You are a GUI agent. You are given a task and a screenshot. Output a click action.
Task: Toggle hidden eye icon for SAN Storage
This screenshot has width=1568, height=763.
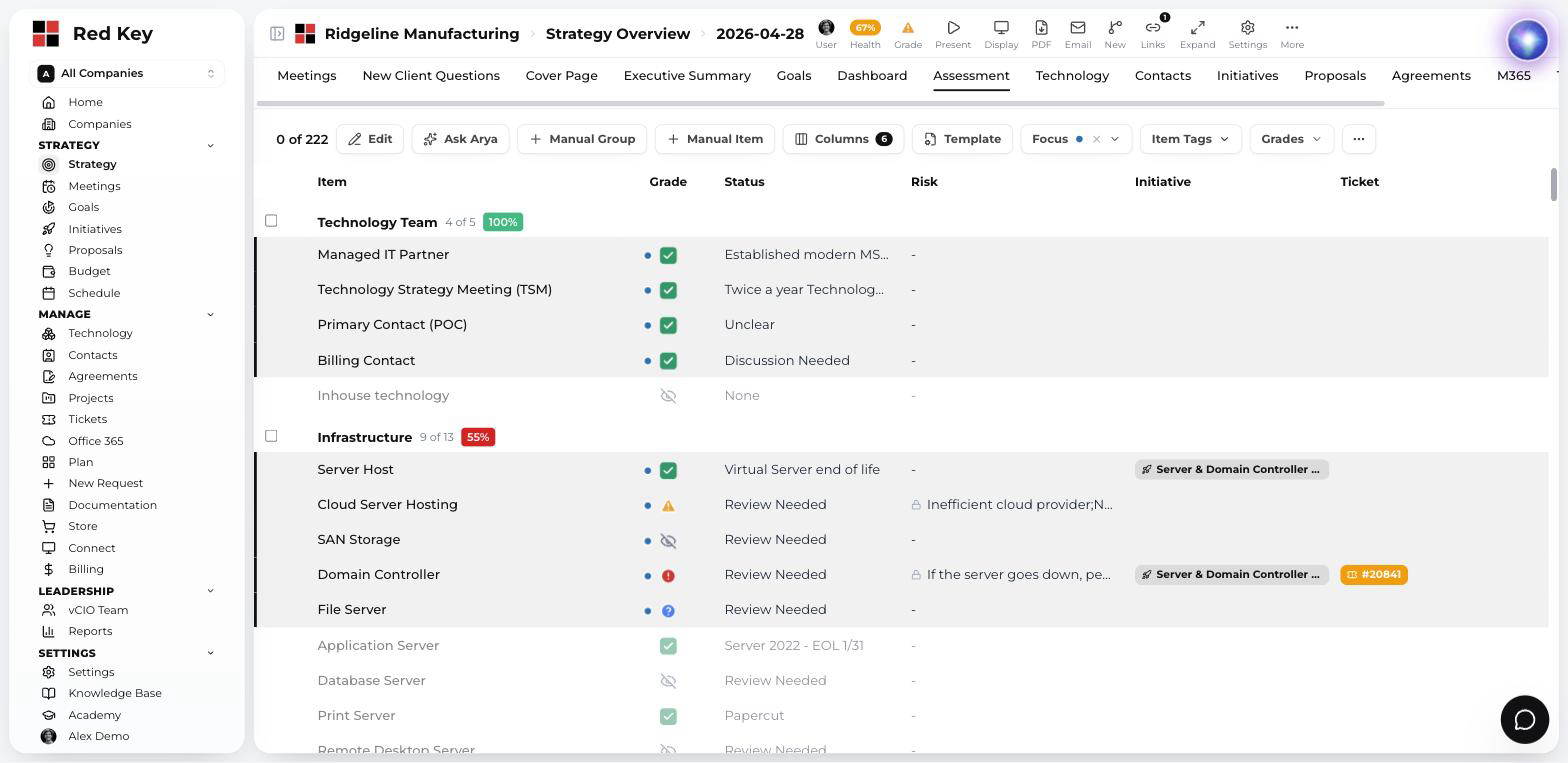(x=668, y=540)
